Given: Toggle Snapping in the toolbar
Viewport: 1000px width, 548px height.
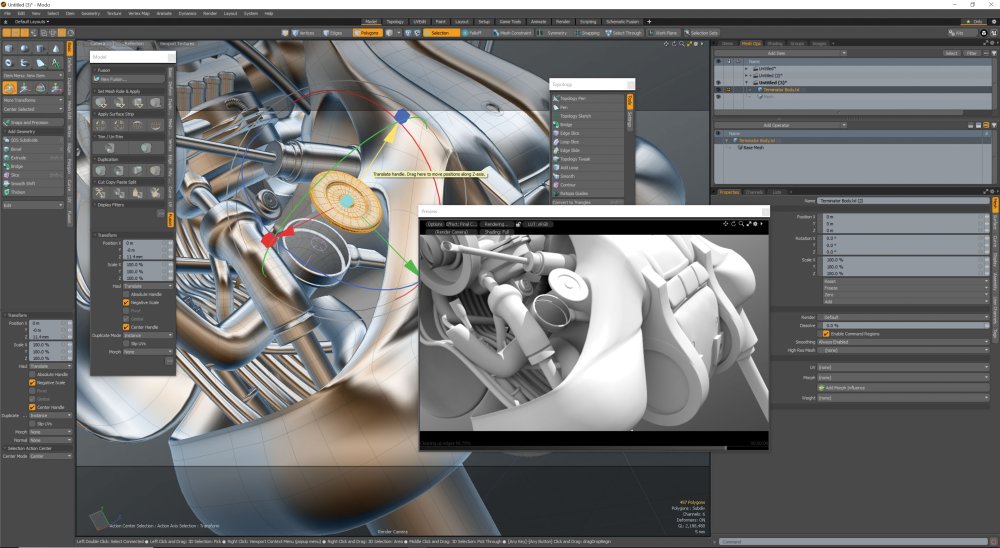Looking at the screenshot, I should pyautogui.click(x=587, y=33).
